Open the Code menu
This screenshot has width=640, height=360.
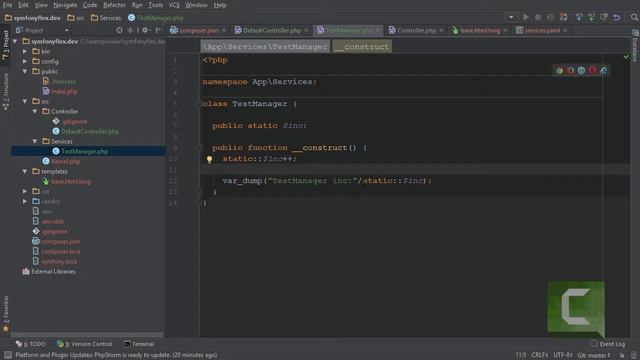[x=90, y=5]
